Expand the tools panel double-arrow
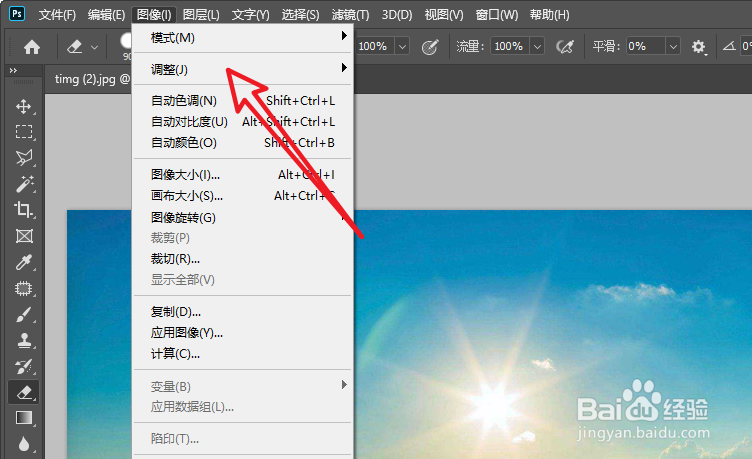Viewport: 752px width, 459px height. [13, 71]
